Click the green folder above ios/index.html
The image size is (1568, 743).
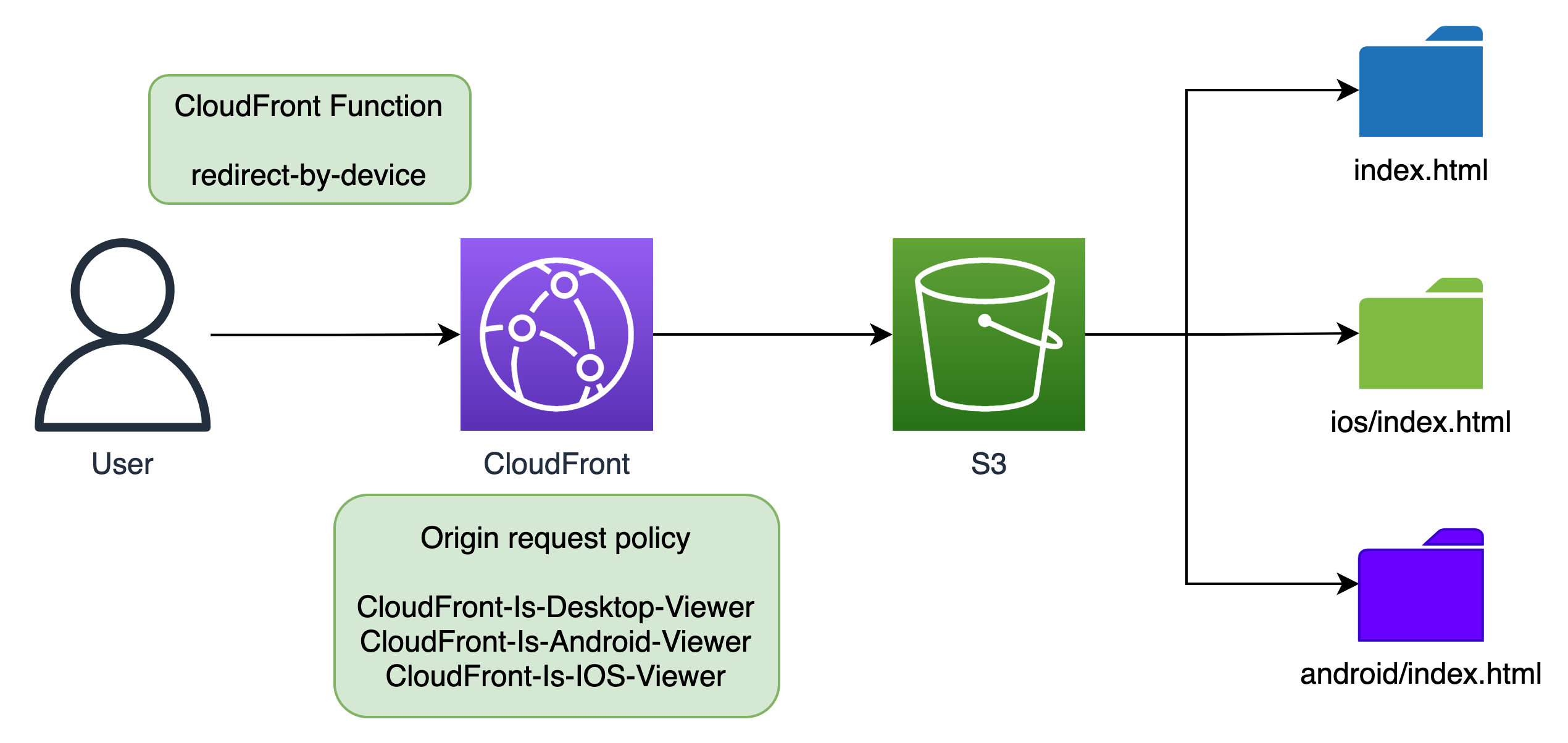pyautogui.click(x=1421, y=333)
